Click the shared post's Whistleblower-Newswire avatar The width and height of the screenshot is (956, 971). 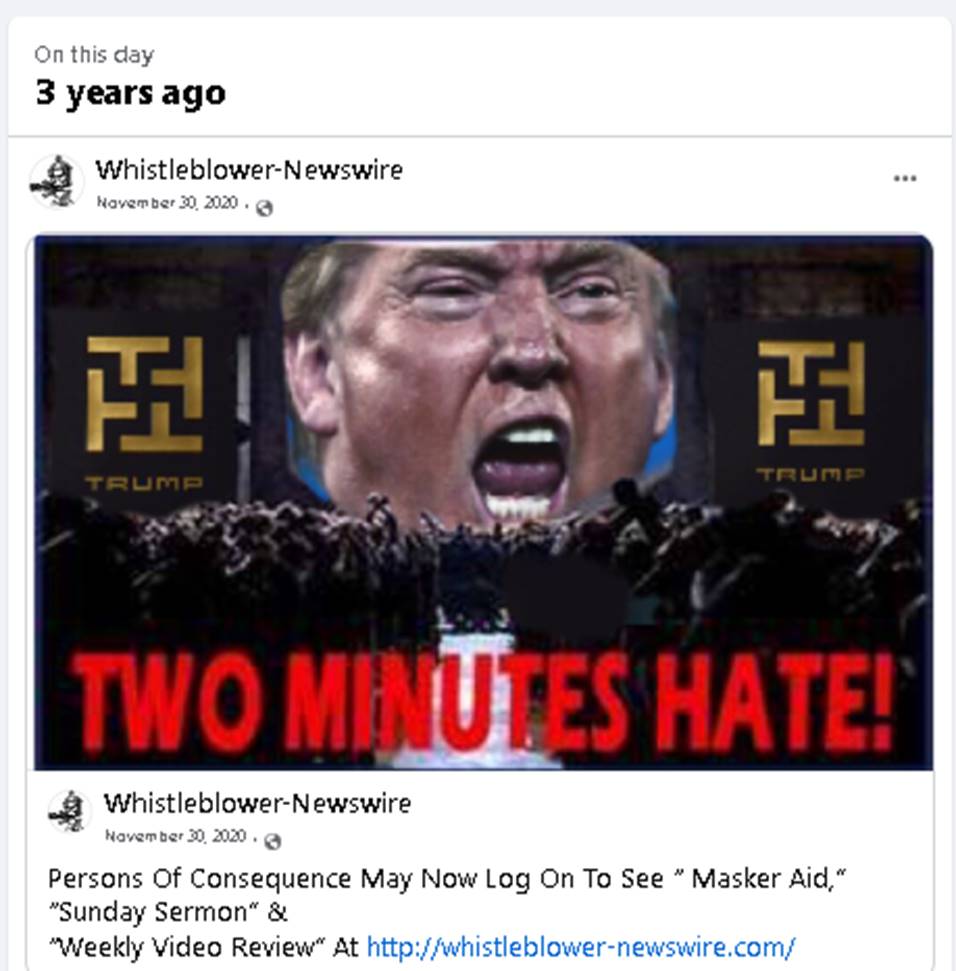(69, 811)
